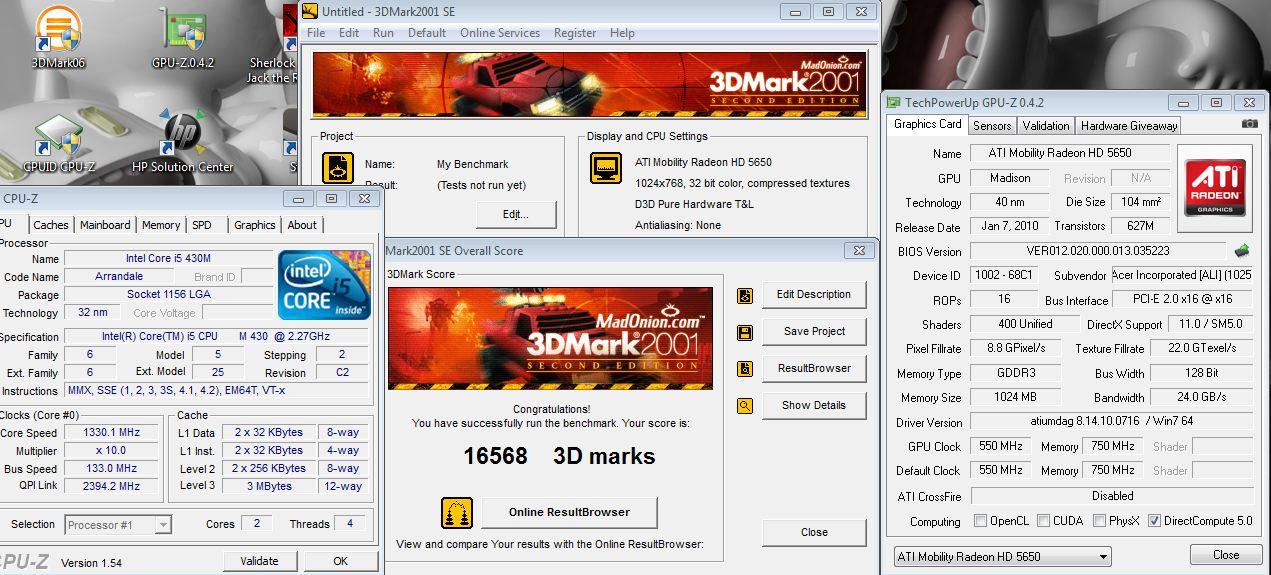Click the 3DMark2001 SE title bar icon
1271x575 pixels.
click(x=311, y=12)
